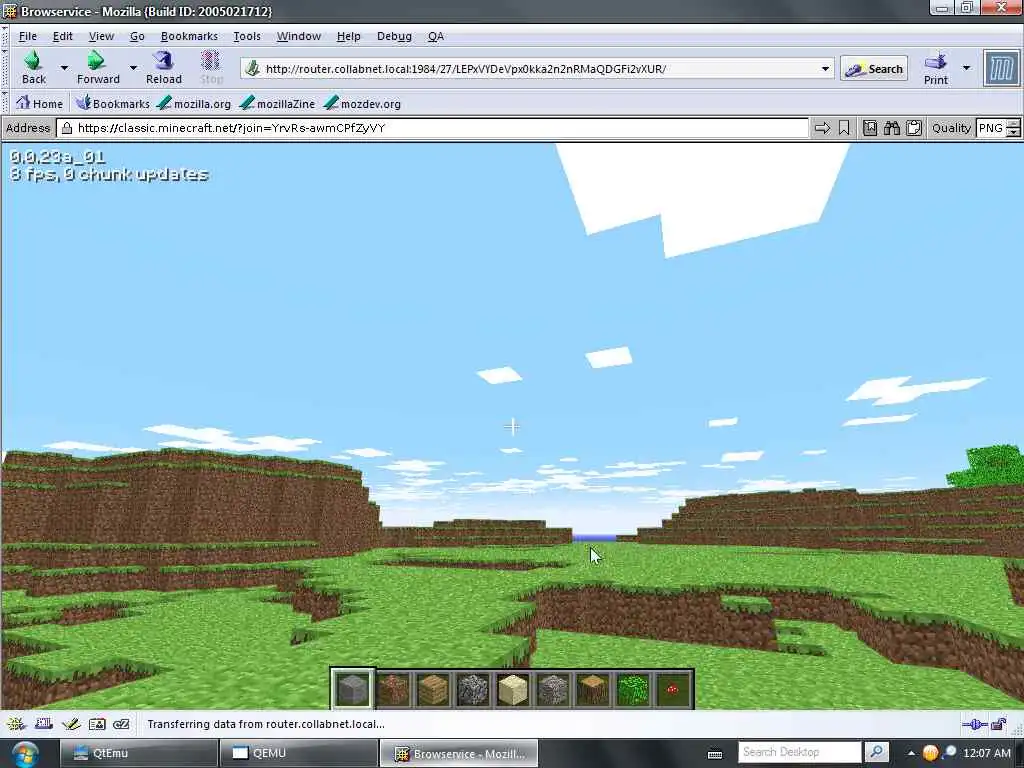Open Mail component icon in status bar
This screenshot has height=768, width=1024.
coord(44,724)
